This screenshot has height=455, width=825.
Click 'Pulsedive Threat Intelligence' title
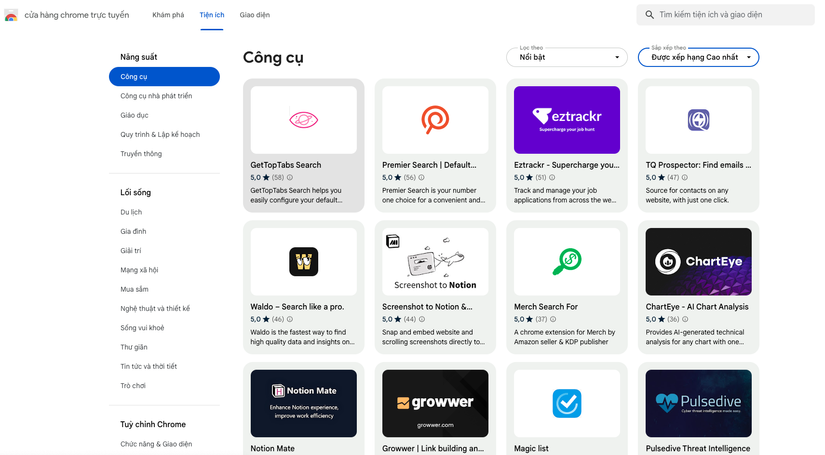point(698,449)
